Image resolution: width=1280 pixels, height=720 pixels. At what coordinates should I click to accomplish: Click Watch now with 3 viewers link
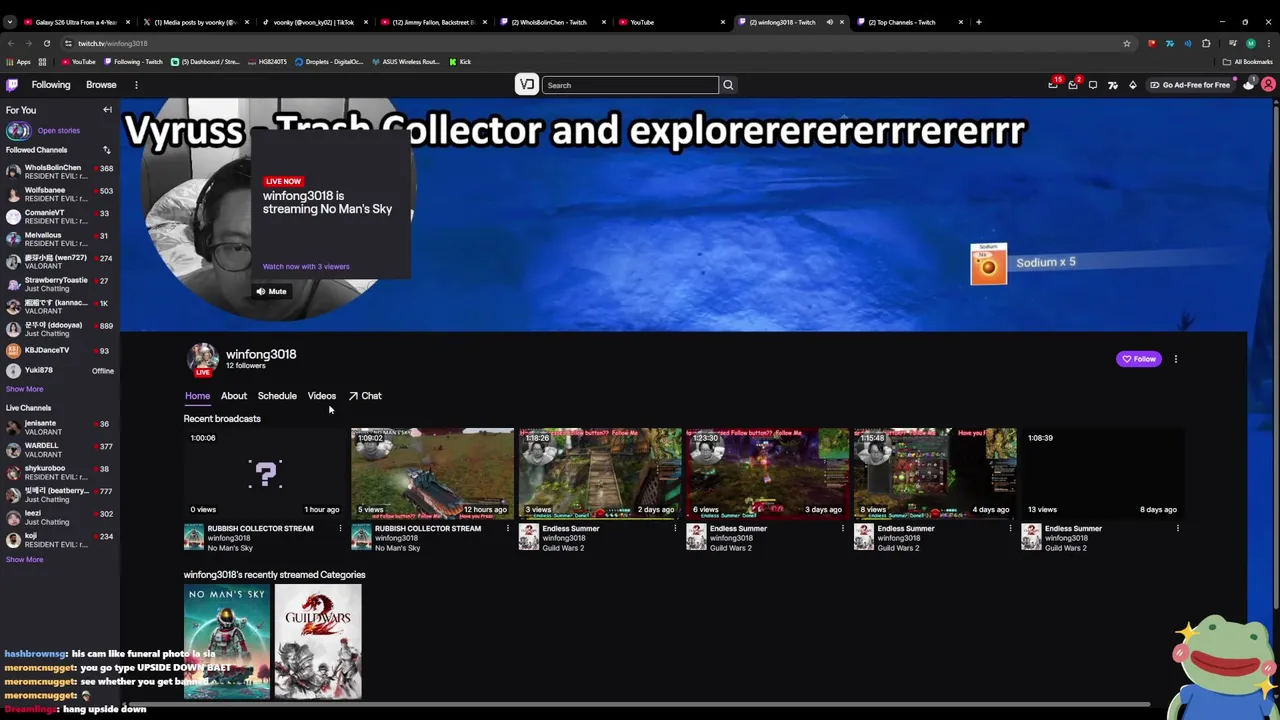click(x=306, y=267)
